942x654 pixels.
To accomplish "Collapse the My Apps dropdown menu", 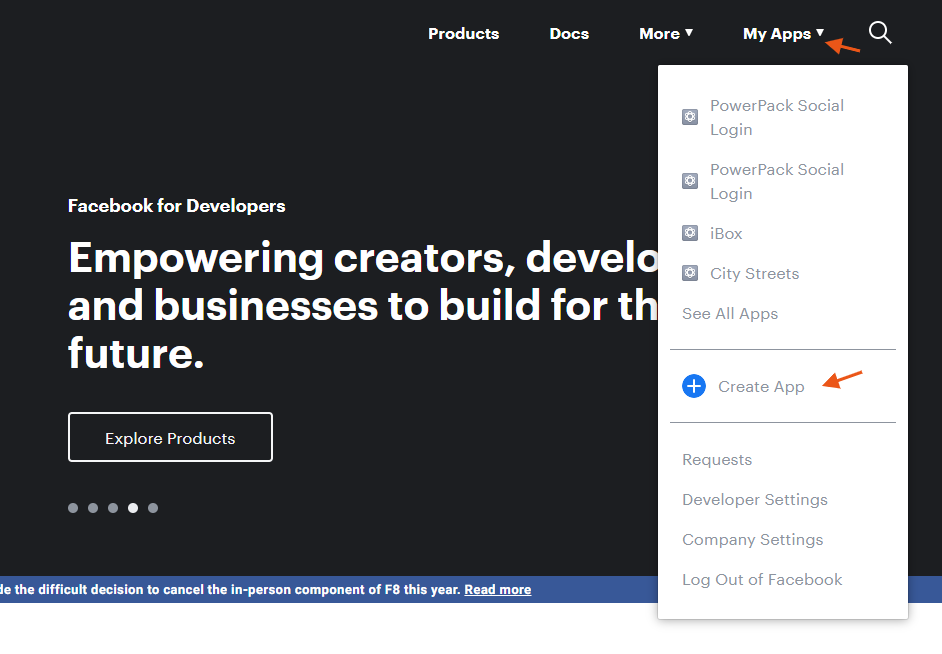I will coord(783,34).
